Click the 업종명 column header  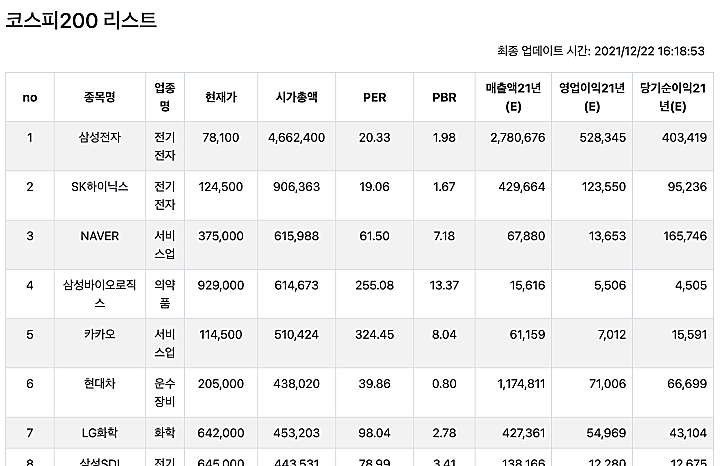tap(165, 97)
